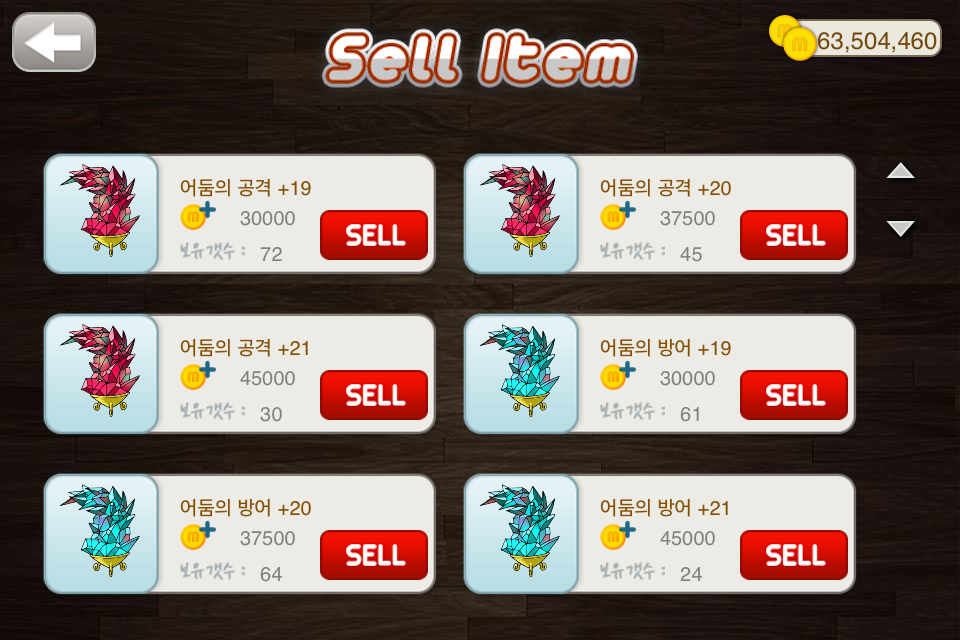Sell the 어둠의 공격 +21 item
960x640 pixels.
[x=374, y=395]
